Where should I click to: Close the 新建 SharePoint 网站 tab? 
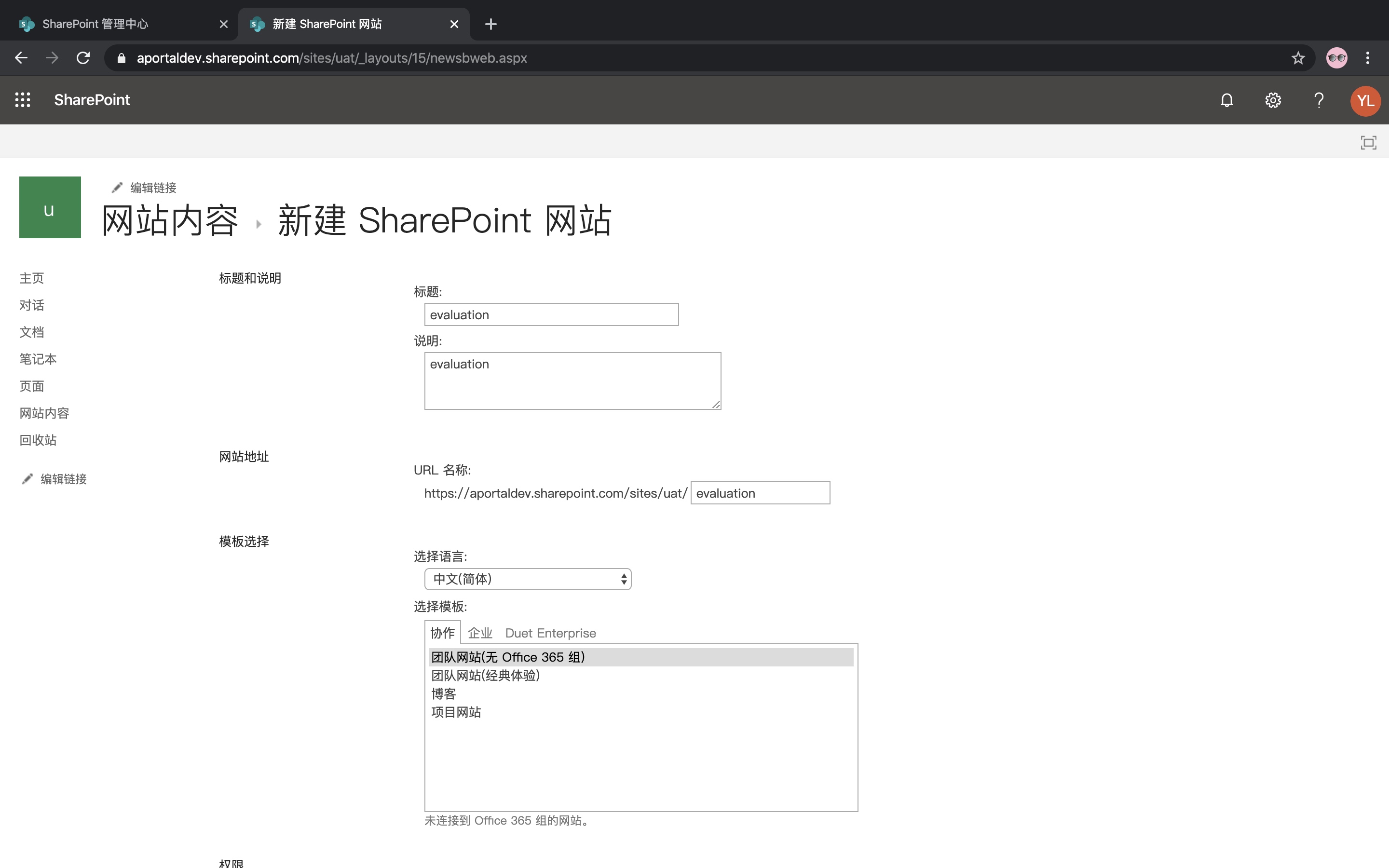(454, 24)
